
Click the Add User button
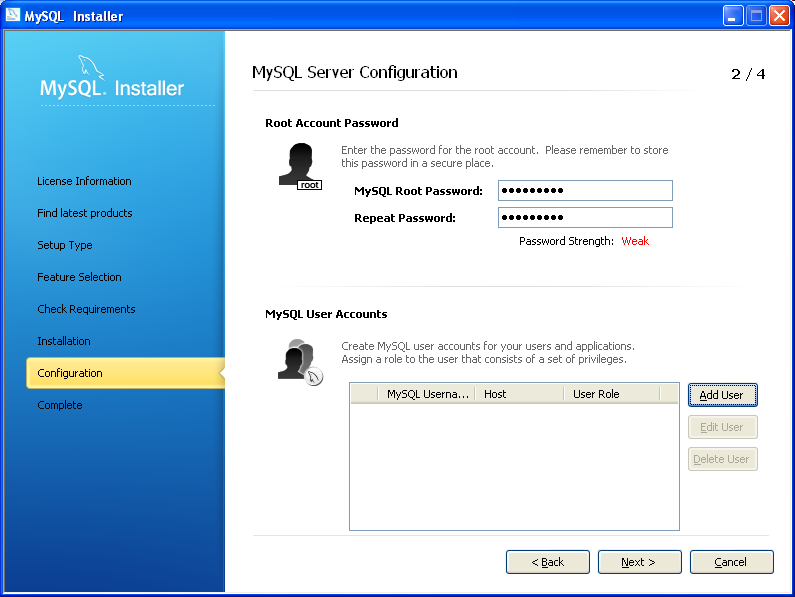point(722,395)
